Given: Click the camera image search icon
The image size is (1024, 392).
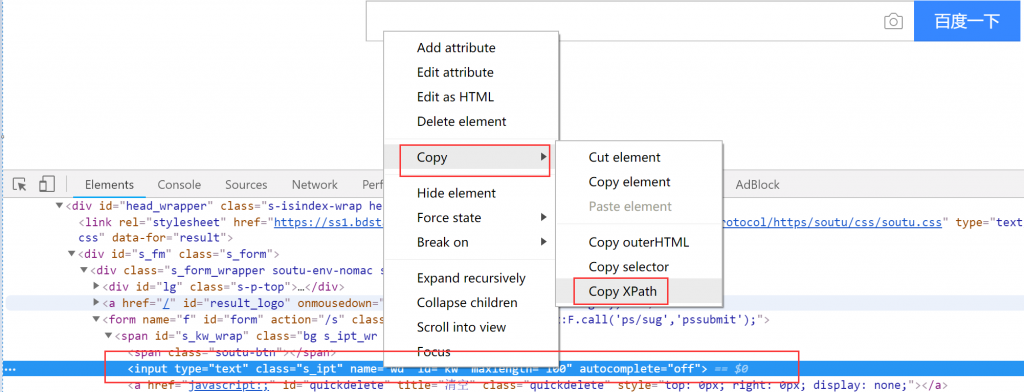Looking at the screenshot, I should tap(893, 22).
